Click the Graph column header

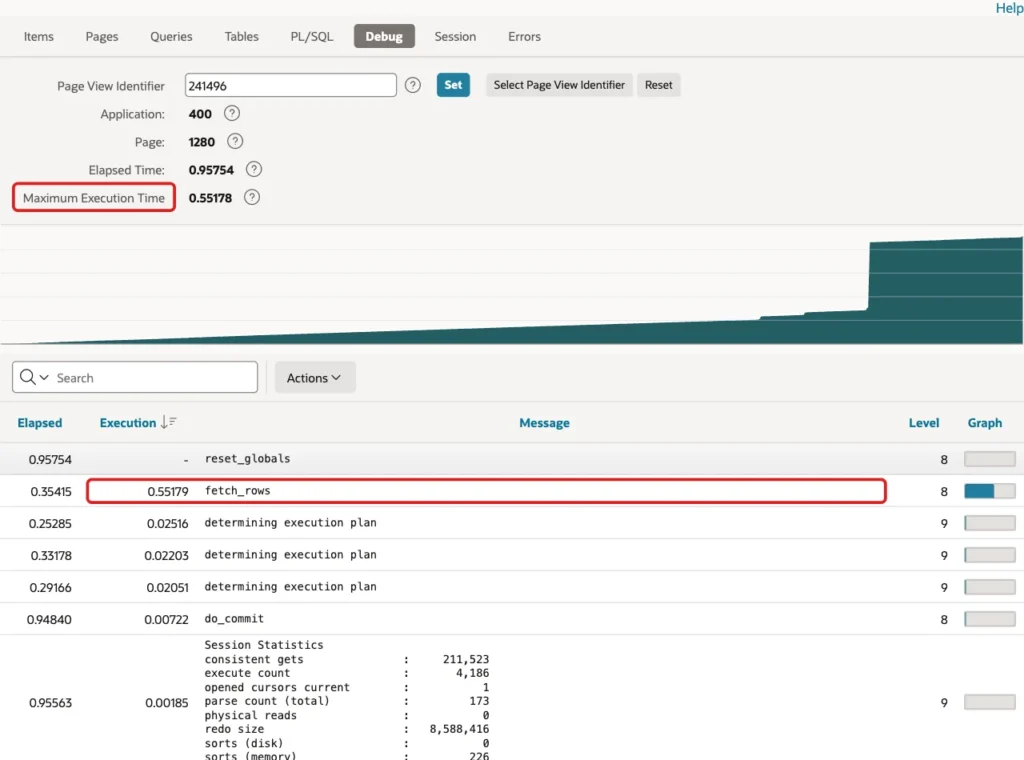tap(985, 422)
